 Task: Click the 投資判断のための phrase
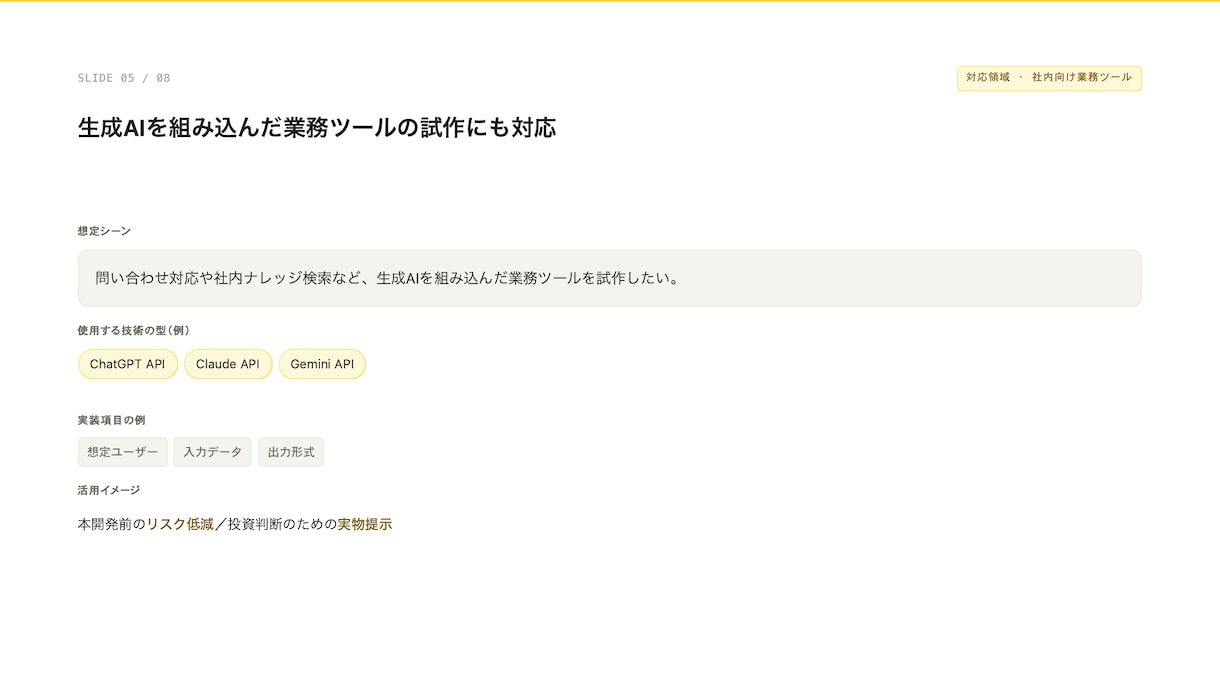[x=283, y=524]
